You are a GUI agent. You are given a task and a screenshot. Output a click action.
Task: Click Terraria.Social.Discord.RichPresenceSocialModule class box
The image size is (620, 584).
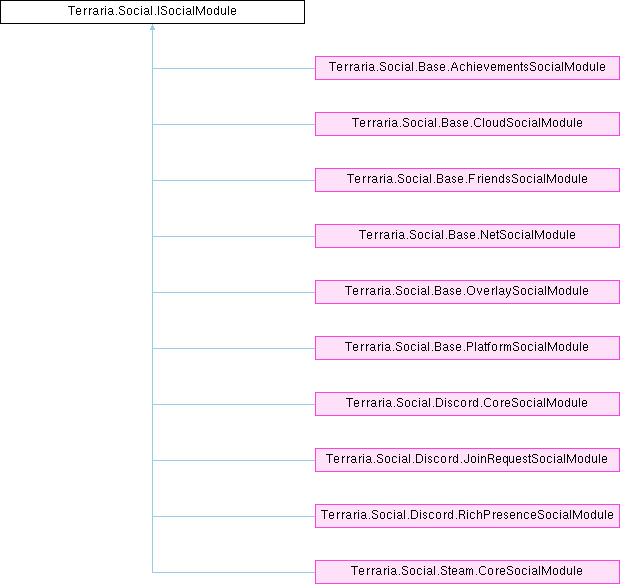click(x=467, y=516)
